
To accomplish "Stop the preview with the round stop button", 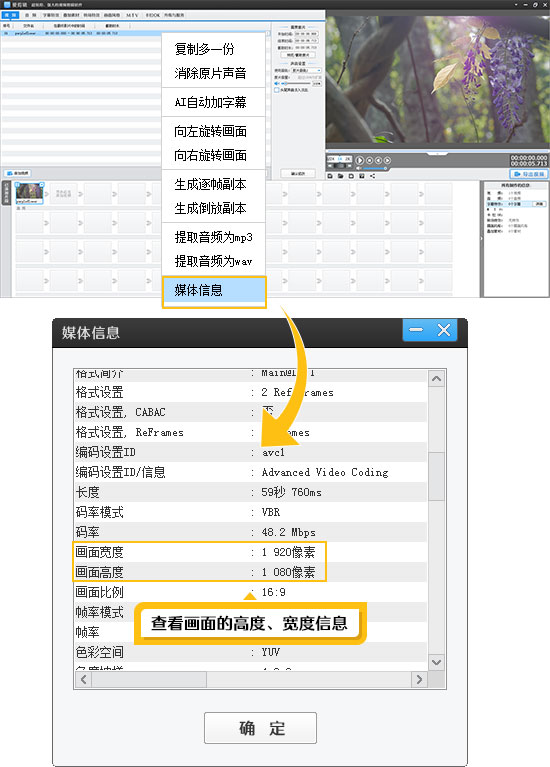I will (369, 160).
